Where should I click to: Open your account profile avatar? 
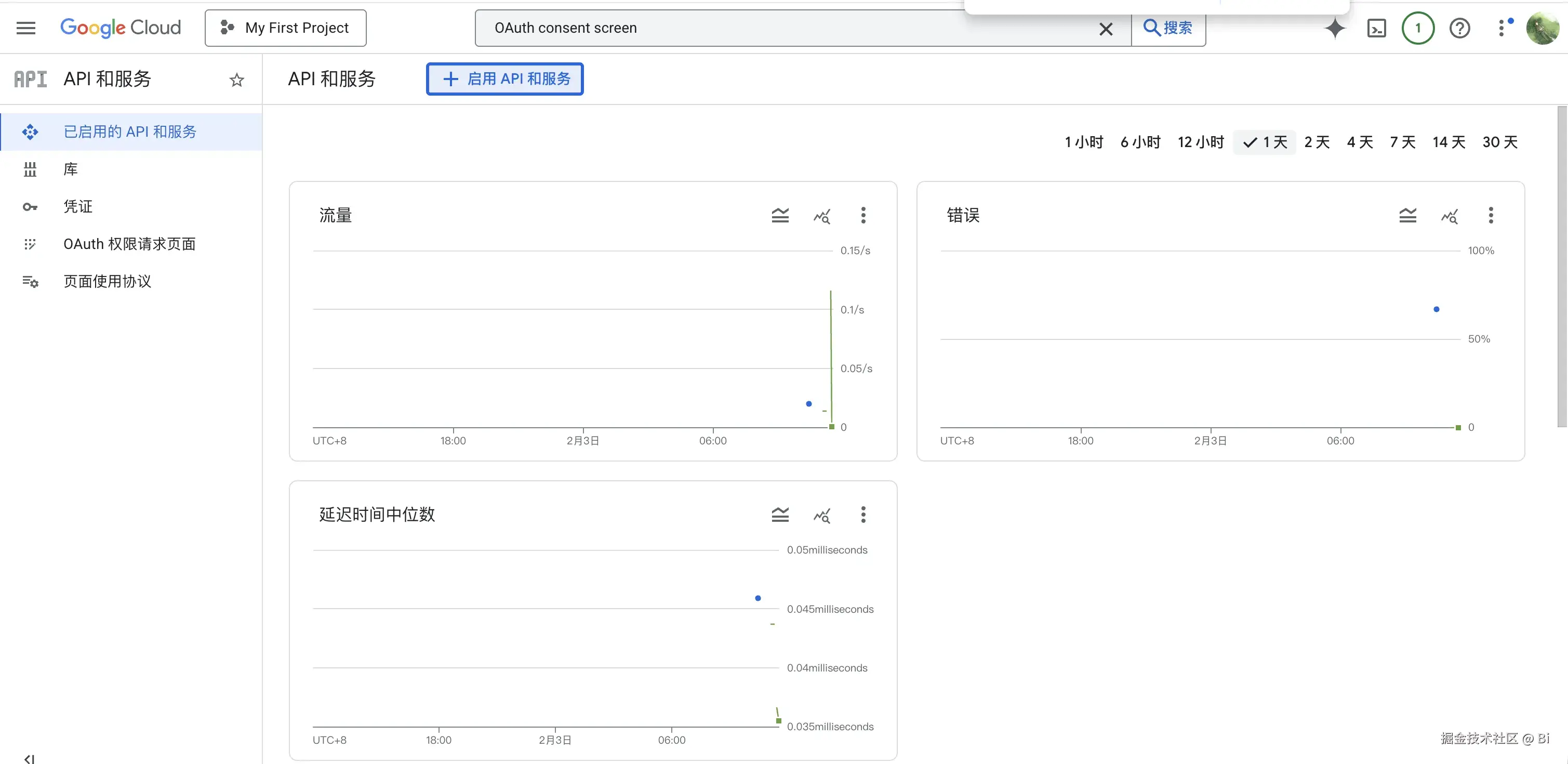pyautogui.click(x=1542, y=28)
